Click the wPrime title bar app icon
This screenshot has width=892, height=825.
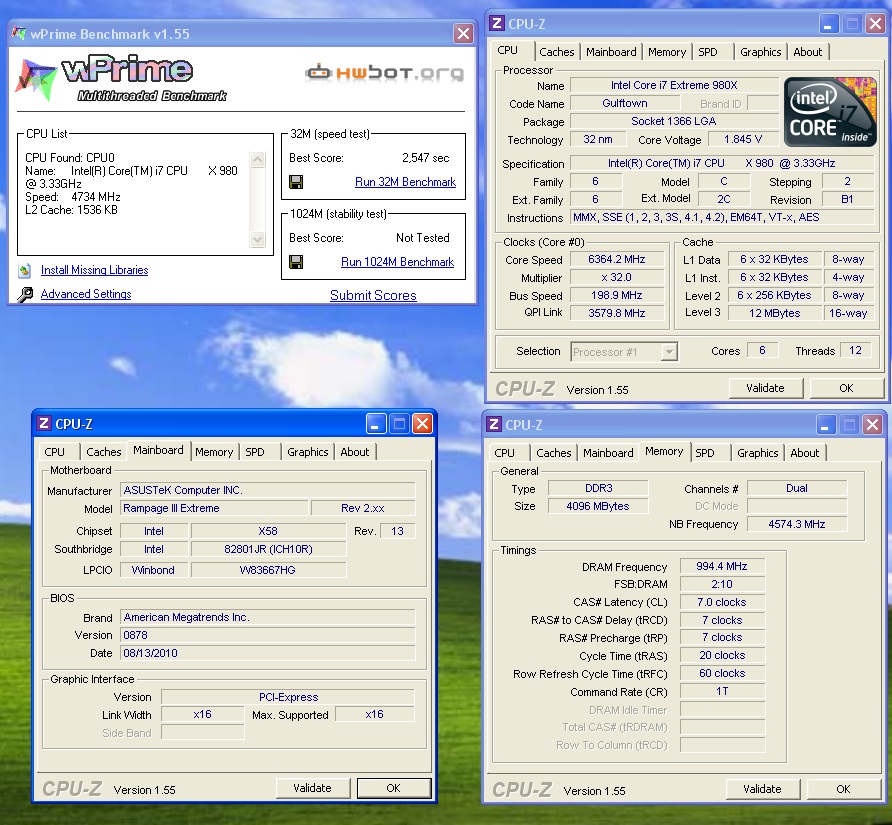pyautogui.click(x=19, y=33)
